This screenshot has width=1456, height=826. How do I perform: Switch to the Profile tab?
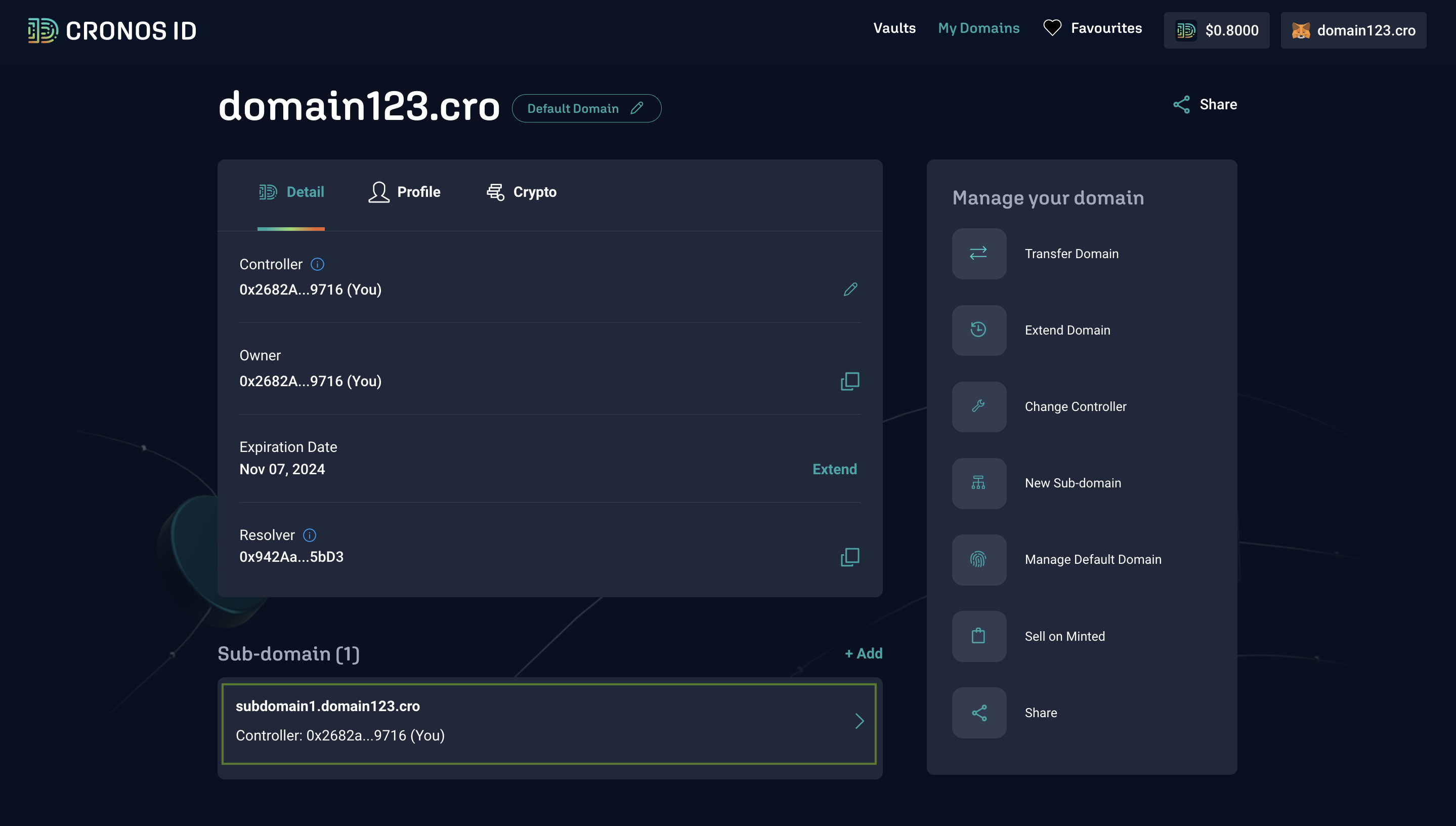coord(404,192)
